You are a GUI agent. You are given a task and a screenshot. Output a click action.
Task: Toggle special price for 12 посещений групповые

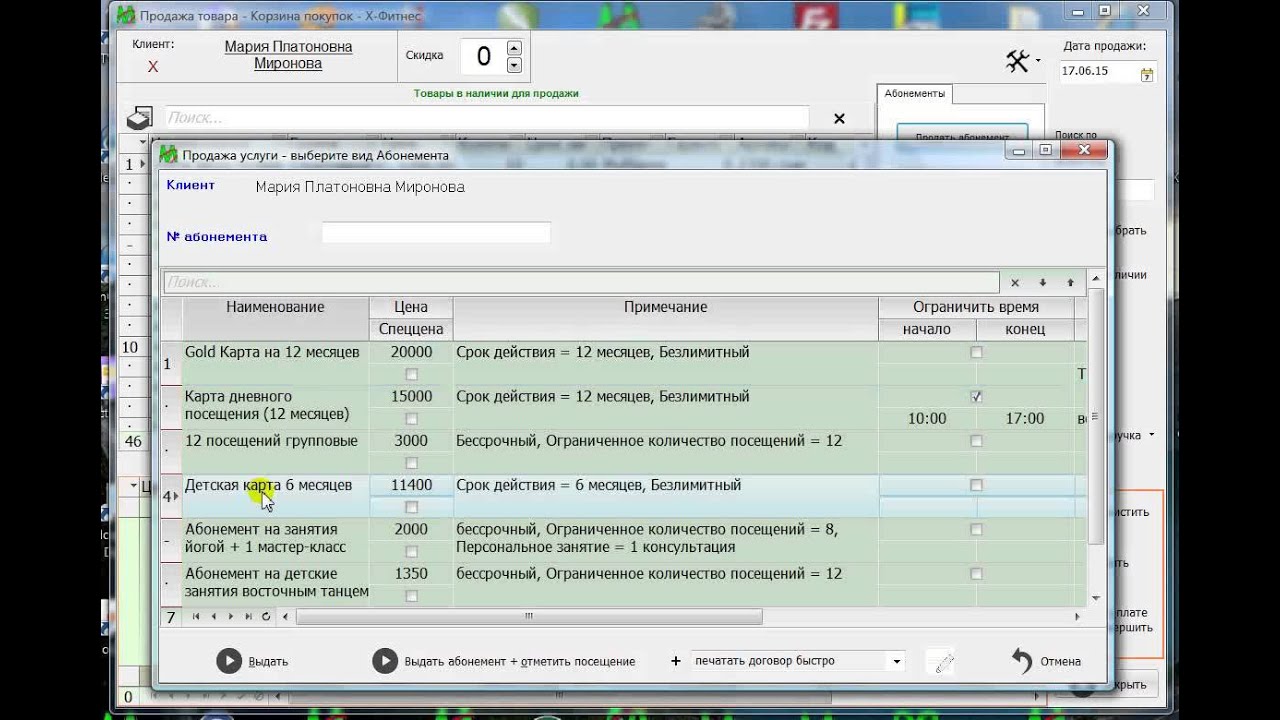(x=411, y=463)
